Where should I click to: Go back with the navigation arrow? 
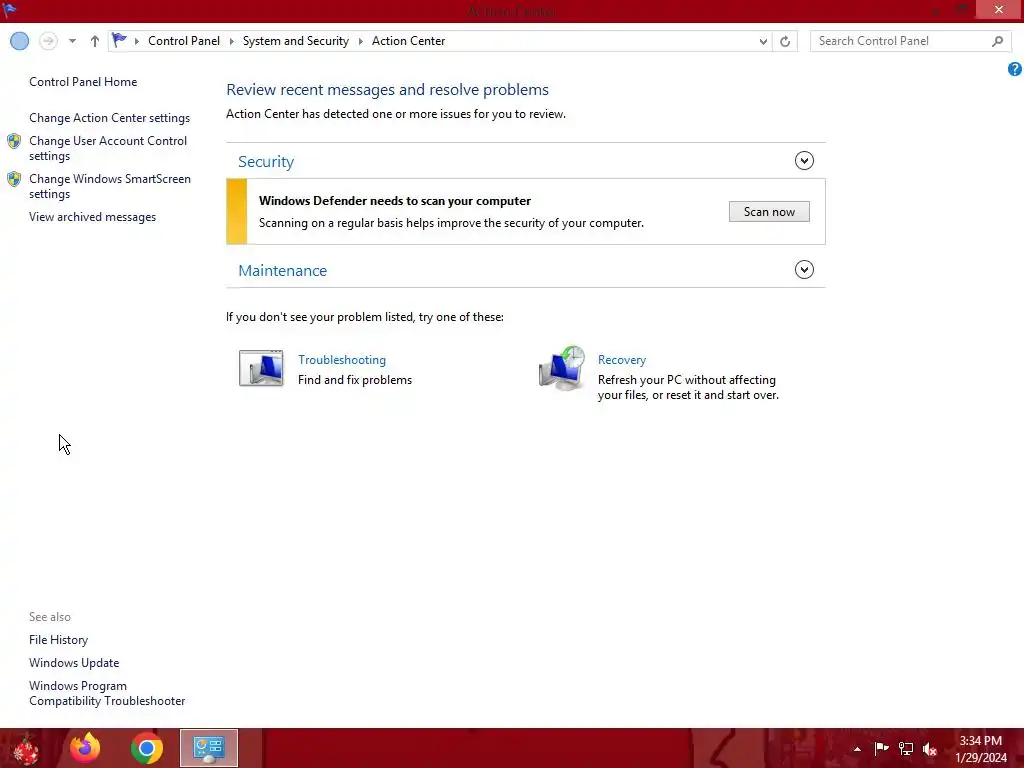[x=20, y=41]
